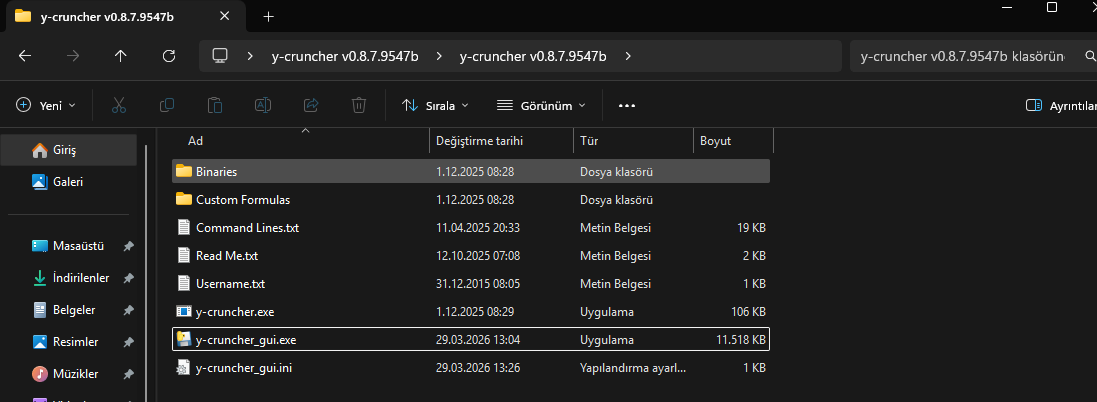Unpin İndirilenler using its pin icon
Image resolution: width=1097 pixels, height=402 pixels.
[128, 278]
